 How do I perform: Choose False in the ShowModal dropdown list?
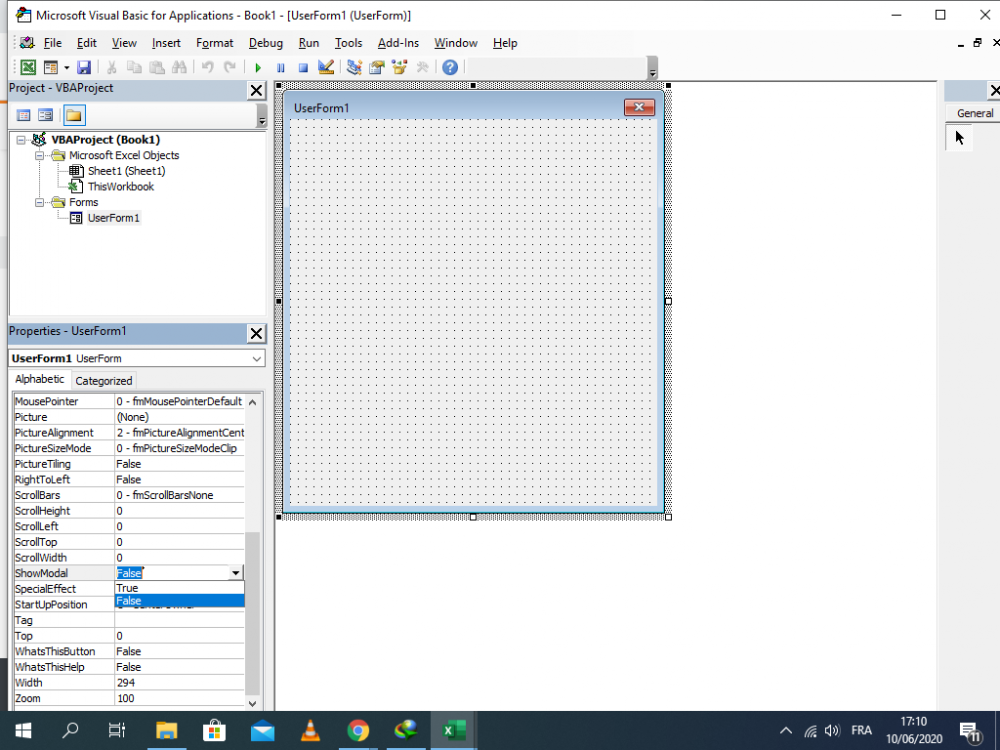(x=179, y=601)
